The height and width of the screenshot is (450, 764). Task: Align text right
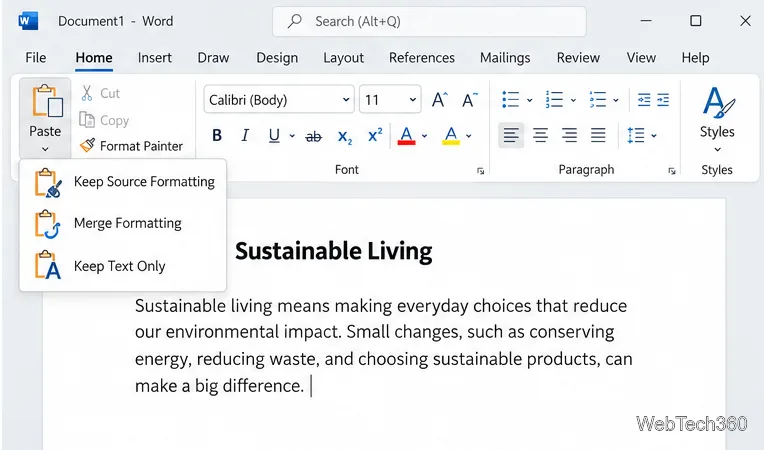(x=569, y=135)
